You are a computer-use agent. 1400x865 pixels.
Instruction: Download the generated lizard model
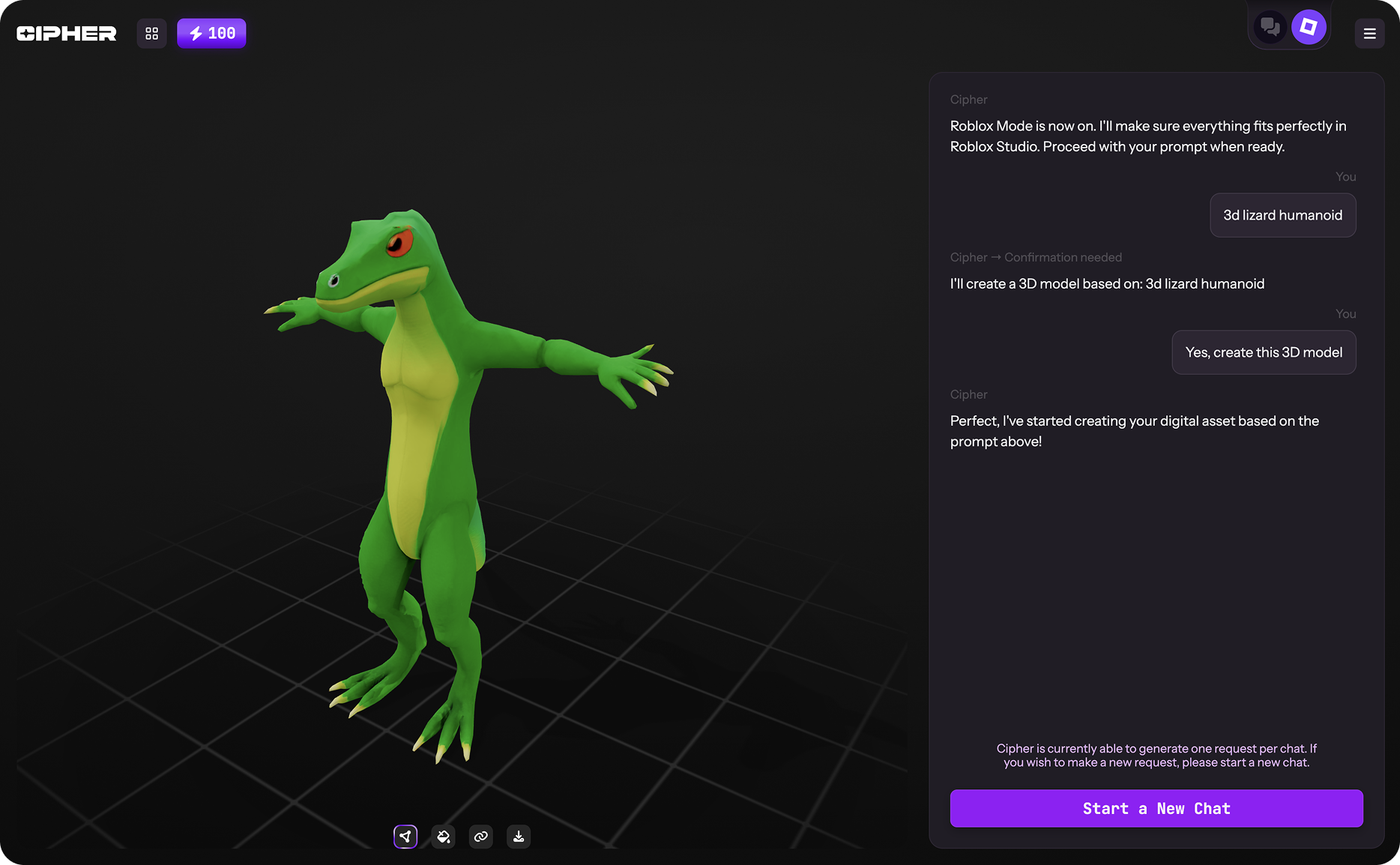pos(518,837)
